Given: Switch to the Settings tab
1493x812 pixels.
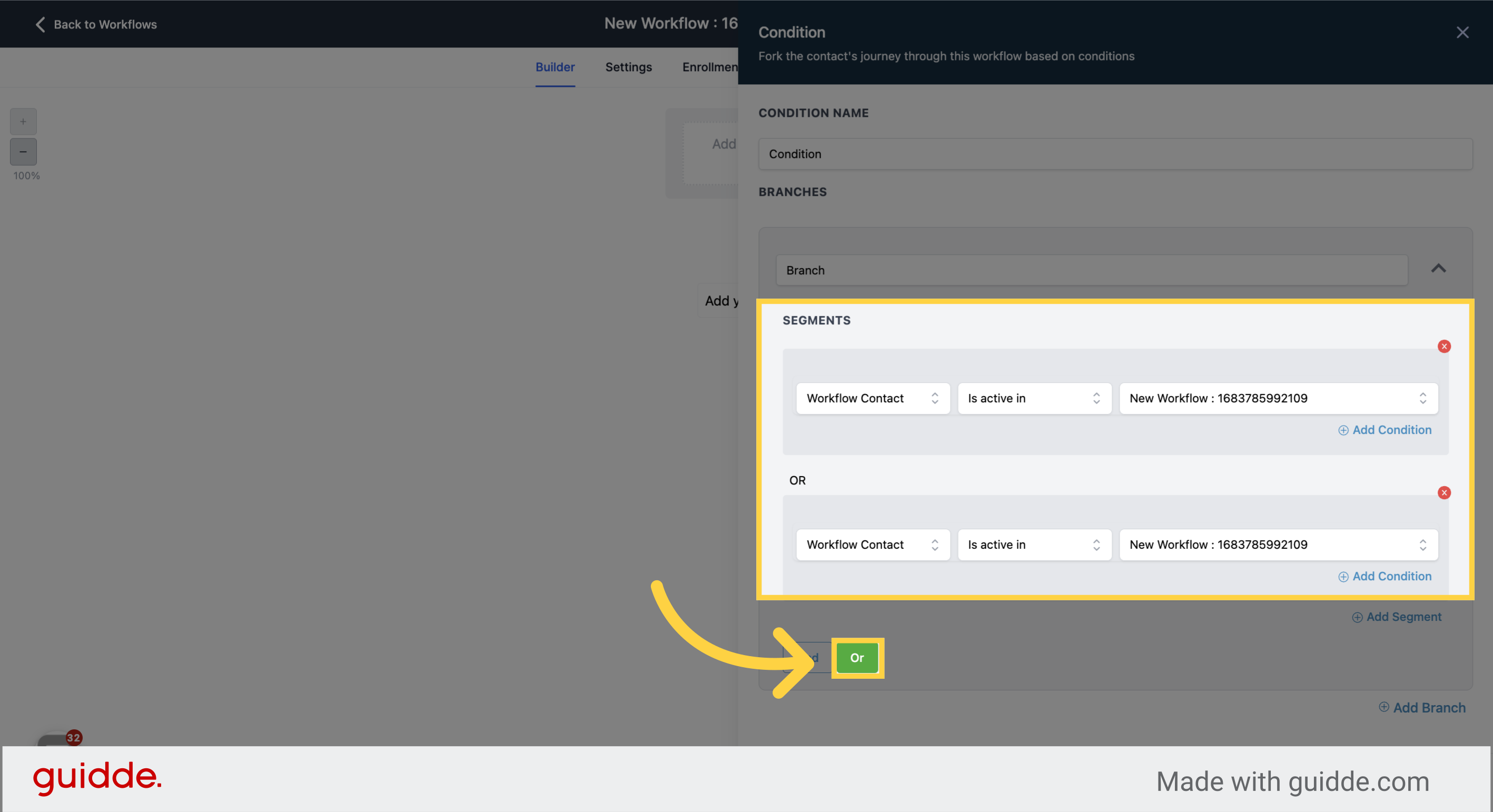Looking at the screenshot, I should tap(628, 67).
